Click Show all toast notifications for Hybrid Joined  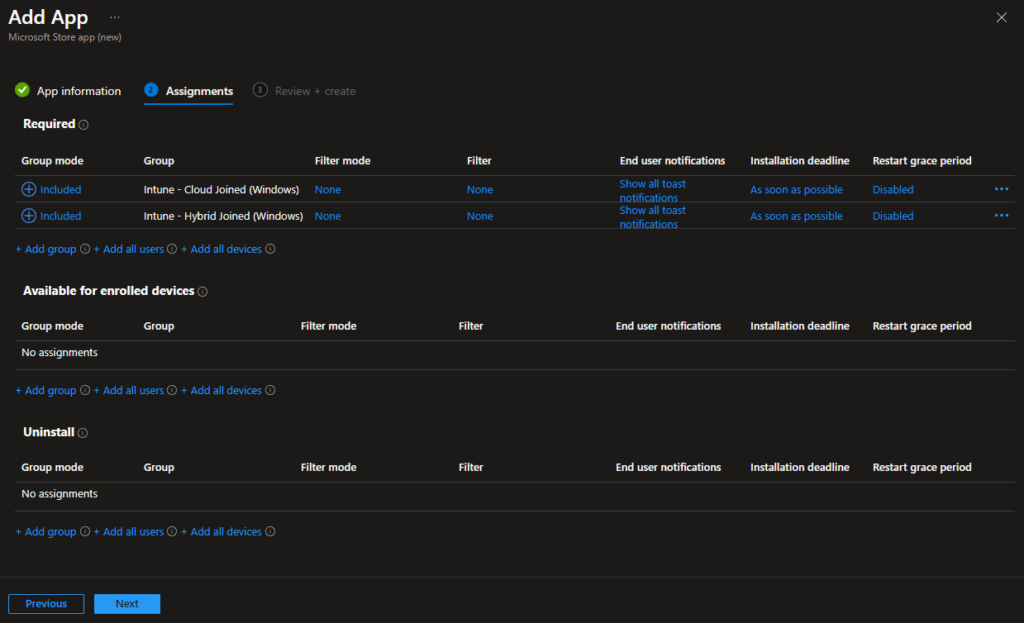click(x=652, y=217)
